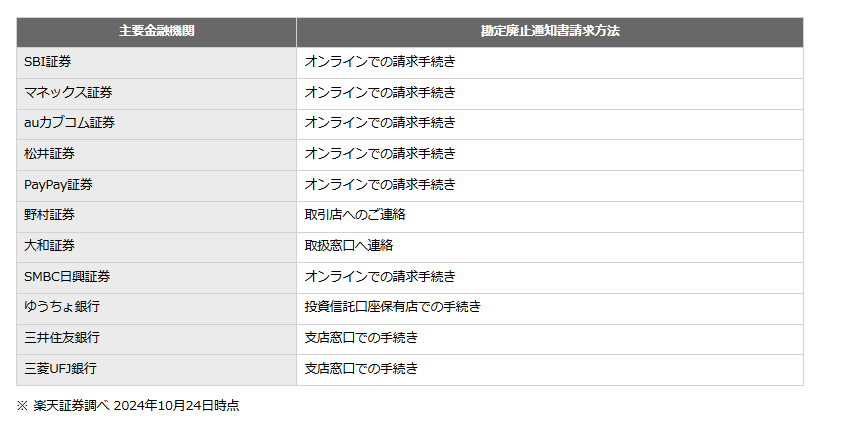Click the 三菱UFJ銀行 row label

60,369
